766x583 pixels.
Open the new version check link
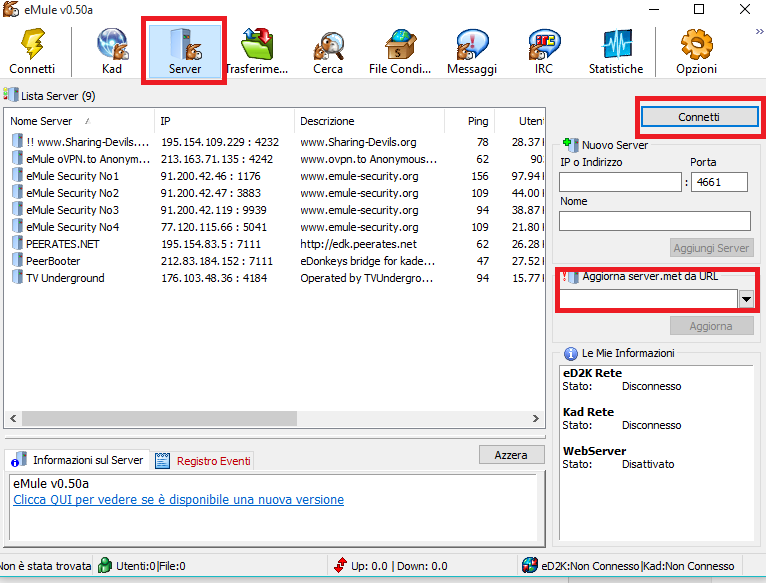[179, 500]
